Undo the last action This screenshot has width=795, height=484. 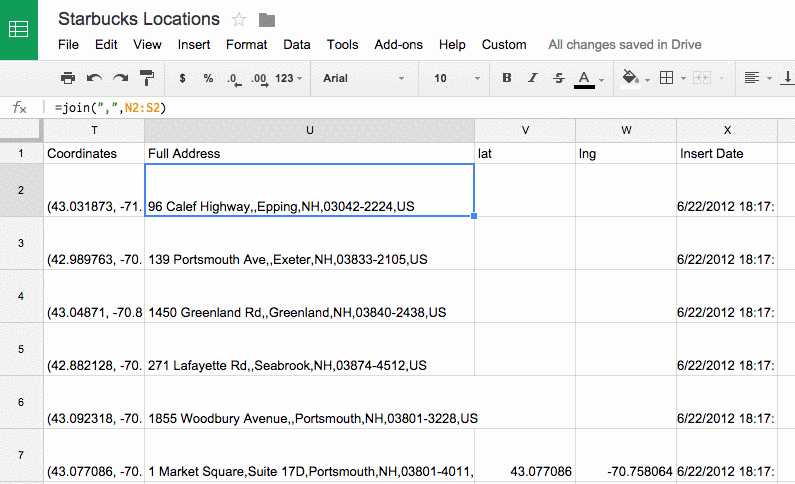94,78
